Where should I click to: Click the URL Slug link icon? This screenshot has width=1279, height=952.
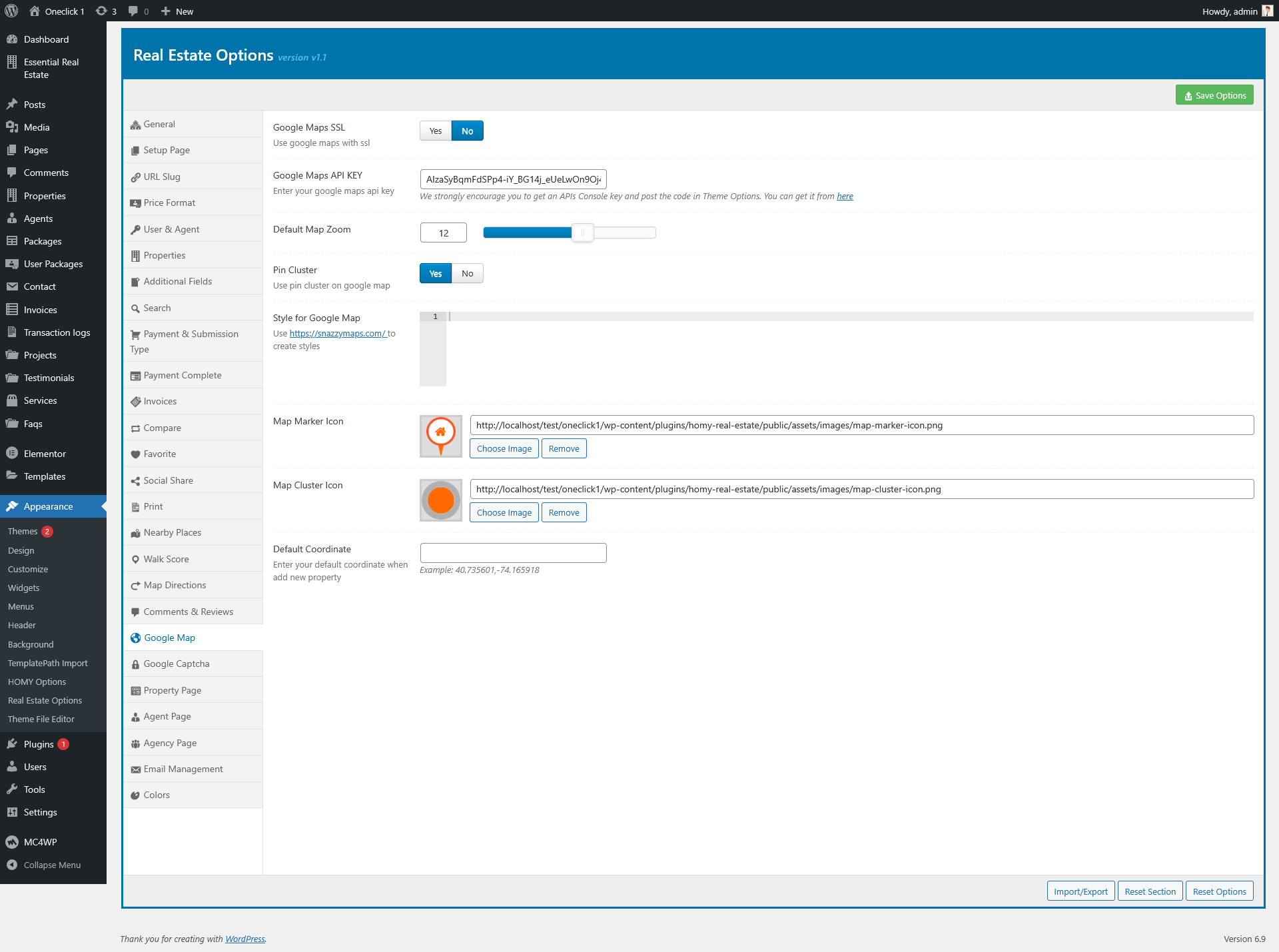click(135, 177)
